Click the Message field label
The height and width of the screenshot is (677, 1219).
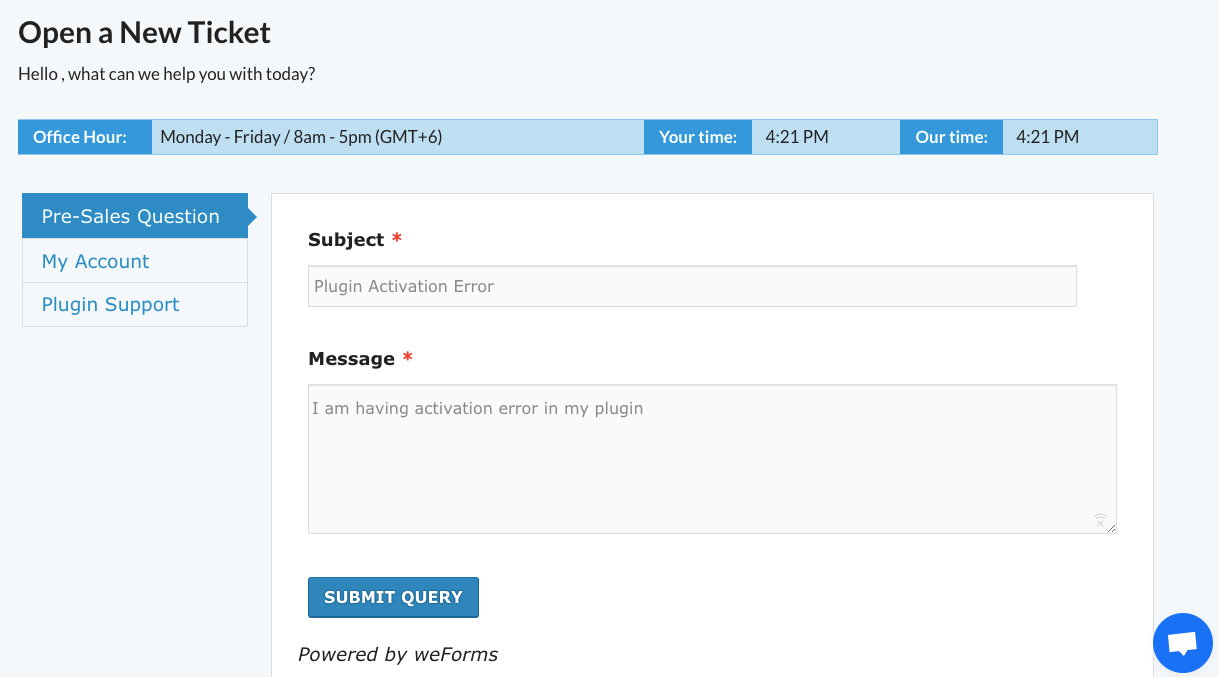349,358
